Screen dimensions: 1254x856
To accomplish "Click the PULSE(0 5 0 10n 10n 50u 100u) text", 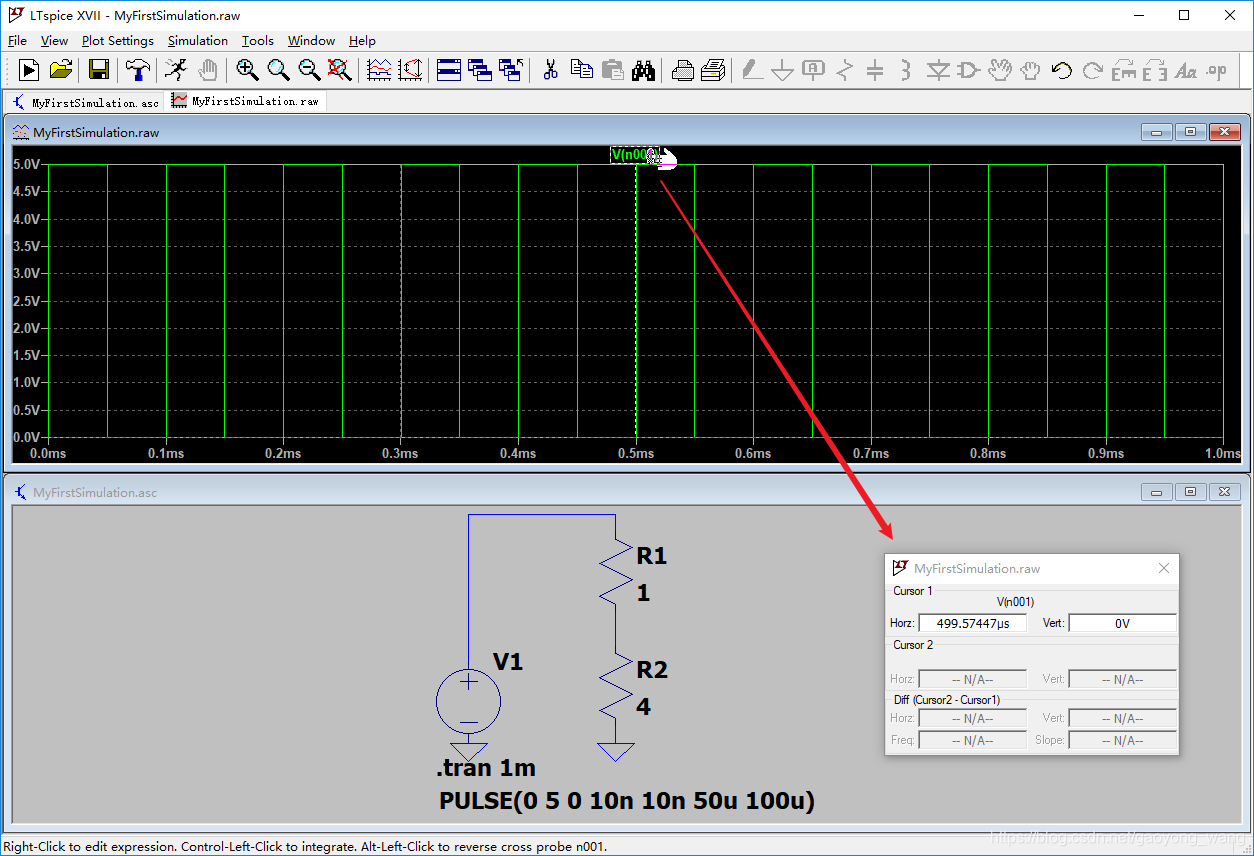I will click(x=627, y=801).
